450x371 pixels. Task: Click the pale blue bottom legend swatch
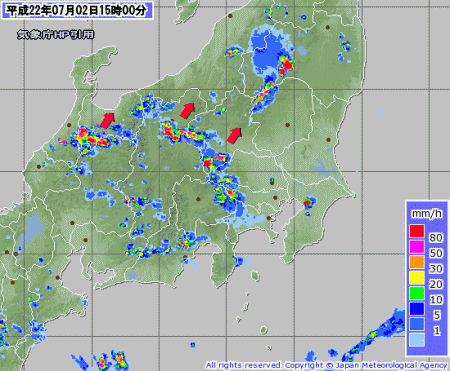[x=417, y=340]
